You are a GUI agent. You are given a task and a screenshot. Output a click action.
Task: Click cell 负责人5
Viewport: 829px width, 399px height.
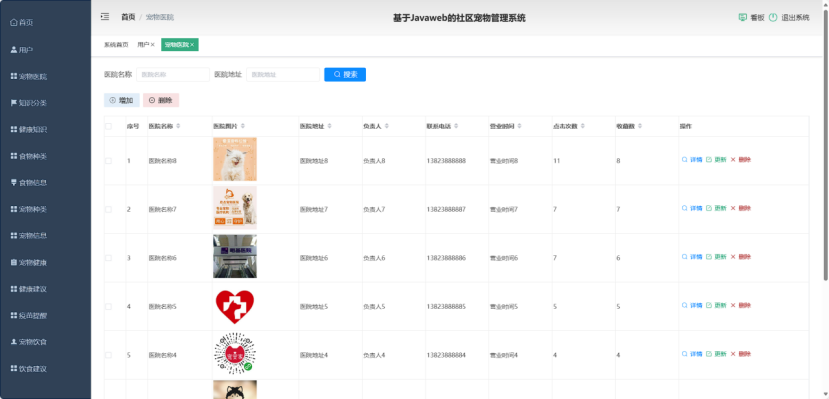coord(374,307)
